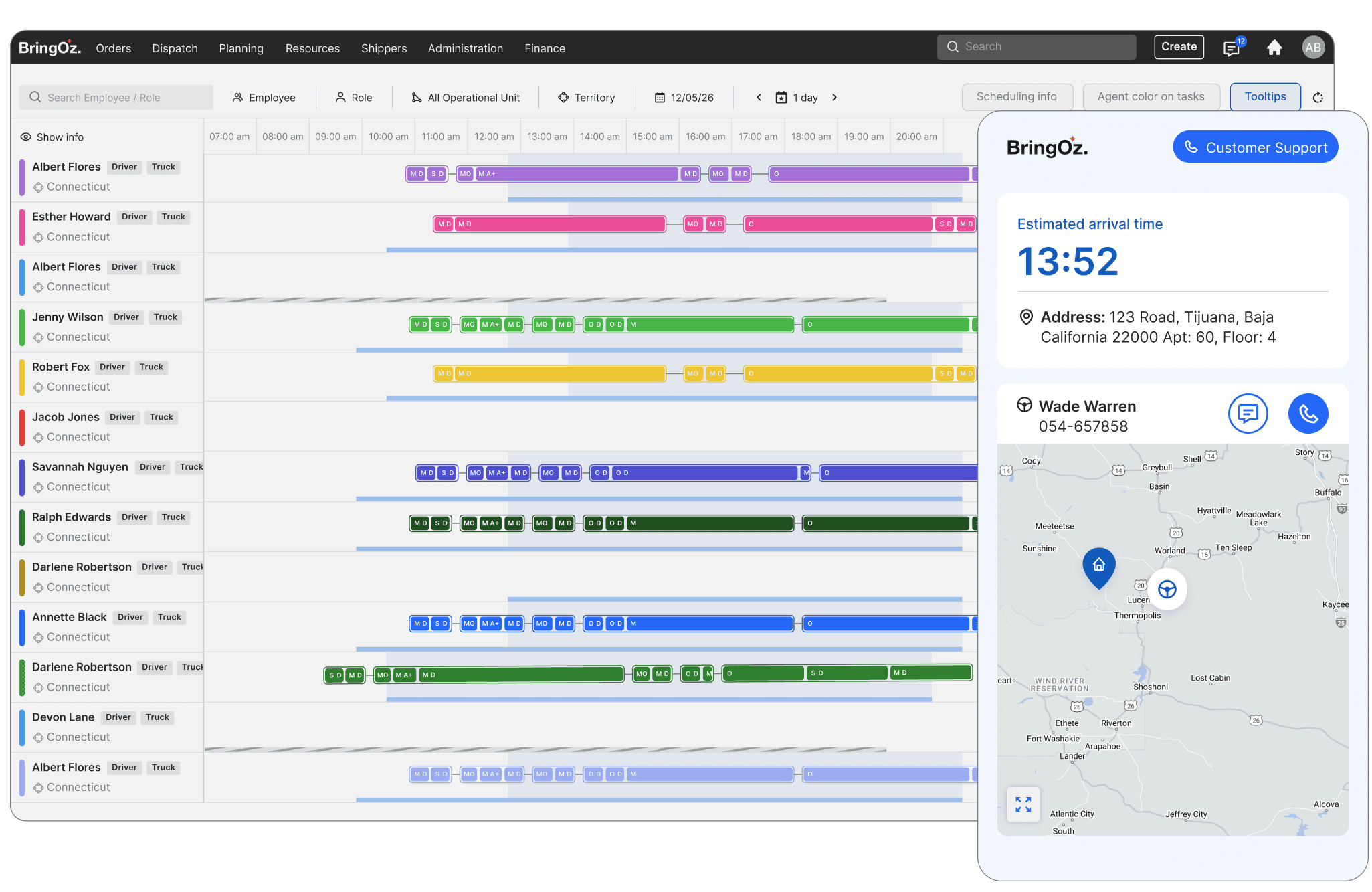The width and height of the screenshot is (1372, 892).
Task: Toggle Agent color on tasks
Action: click(x=1151, y=97)
